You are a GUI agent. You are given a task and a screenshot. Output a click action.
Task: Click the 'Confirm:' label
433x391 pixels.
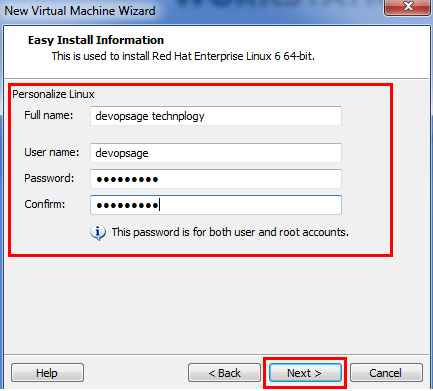(45, 204)
